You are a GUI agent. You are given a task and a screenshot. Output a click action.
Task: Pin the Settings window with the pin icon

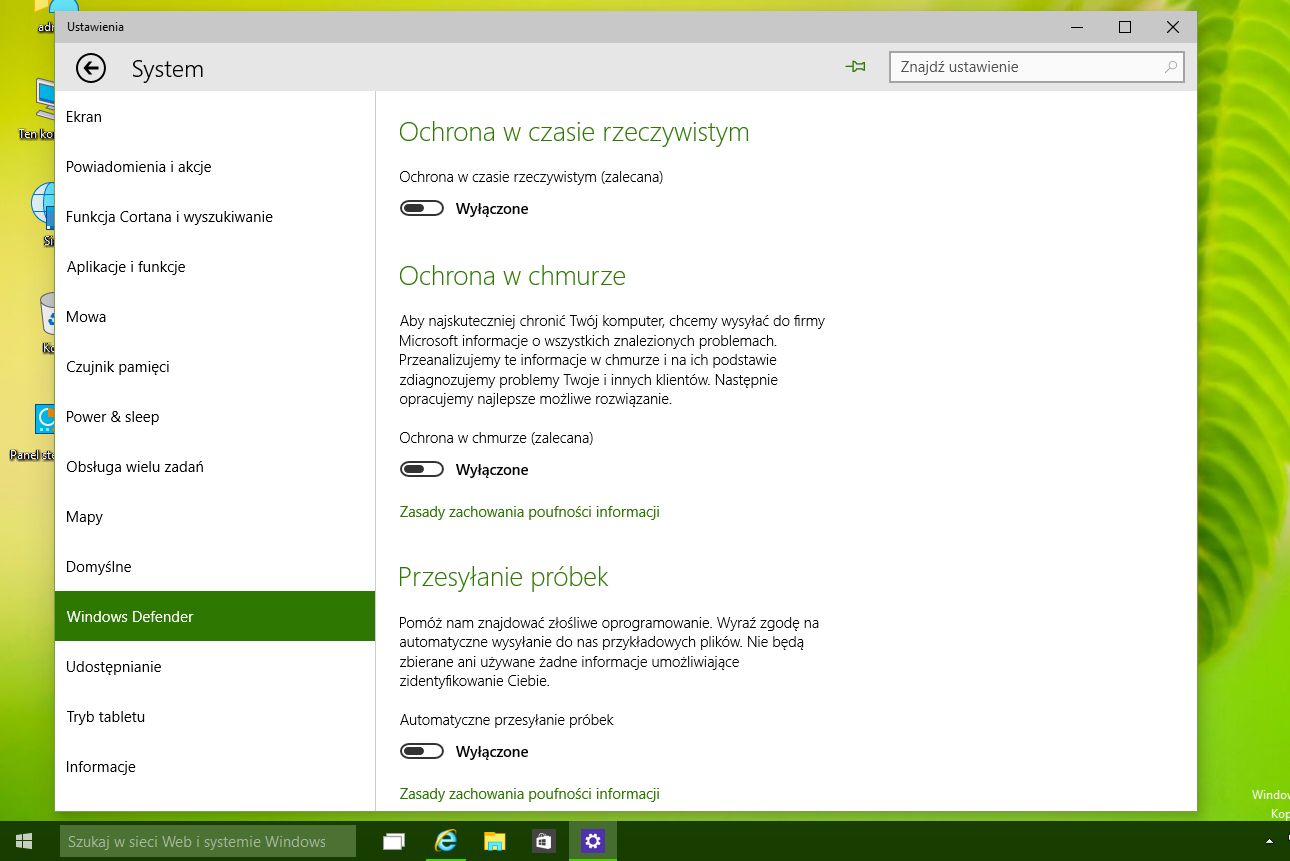pos(855,66)
